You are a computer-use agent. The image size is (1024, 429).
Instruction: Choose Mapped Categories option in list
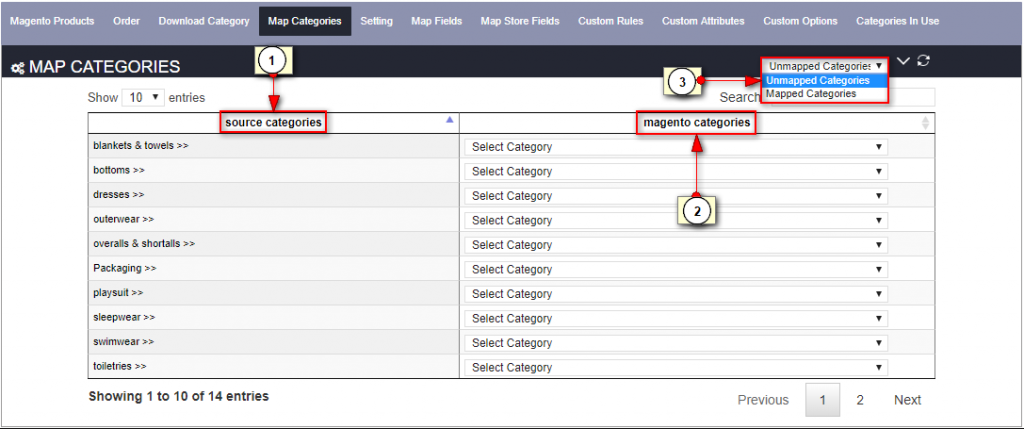[825, 93]
